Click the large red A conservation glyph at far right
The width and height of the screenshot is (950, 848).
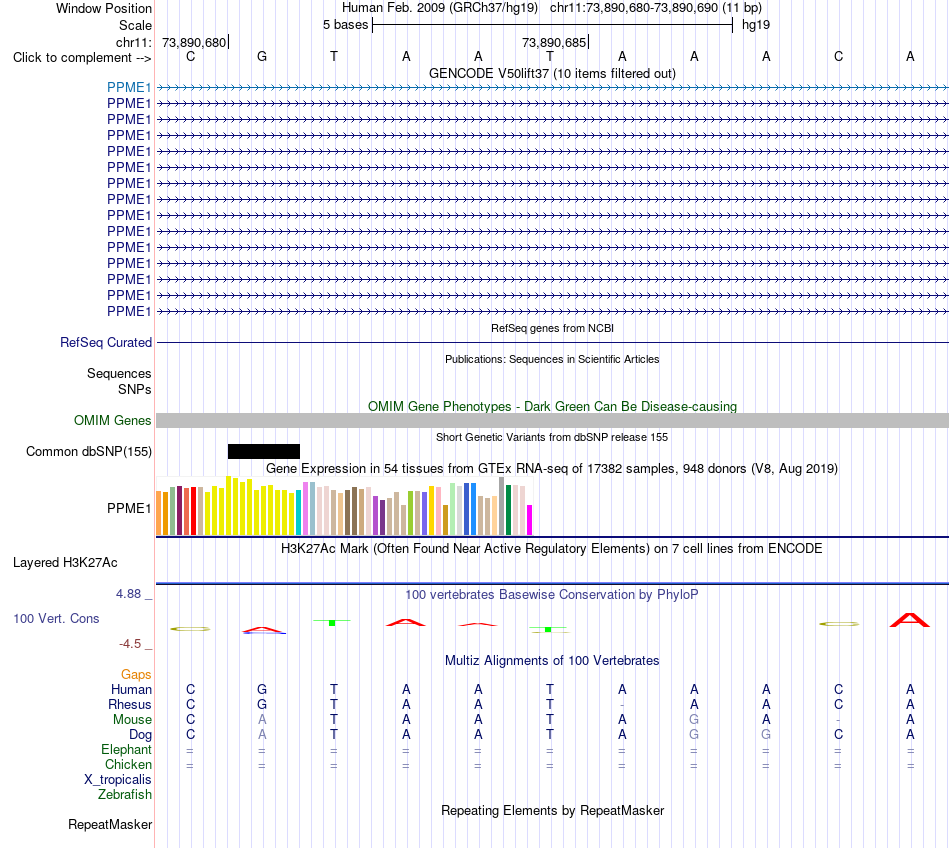tap(909, 620)
